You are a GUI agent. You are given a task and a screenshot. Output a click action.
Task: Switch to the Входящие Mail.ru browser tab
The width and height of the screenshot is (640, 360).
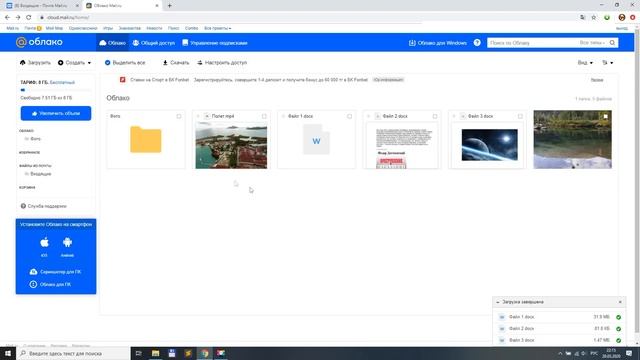point(41,6)
